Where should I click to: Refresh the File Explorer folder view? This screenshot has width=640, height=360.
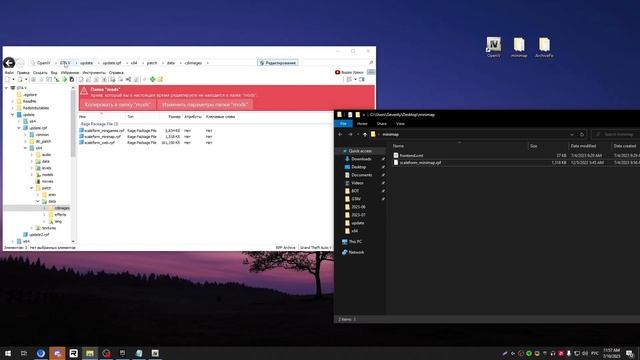(582, 134)
